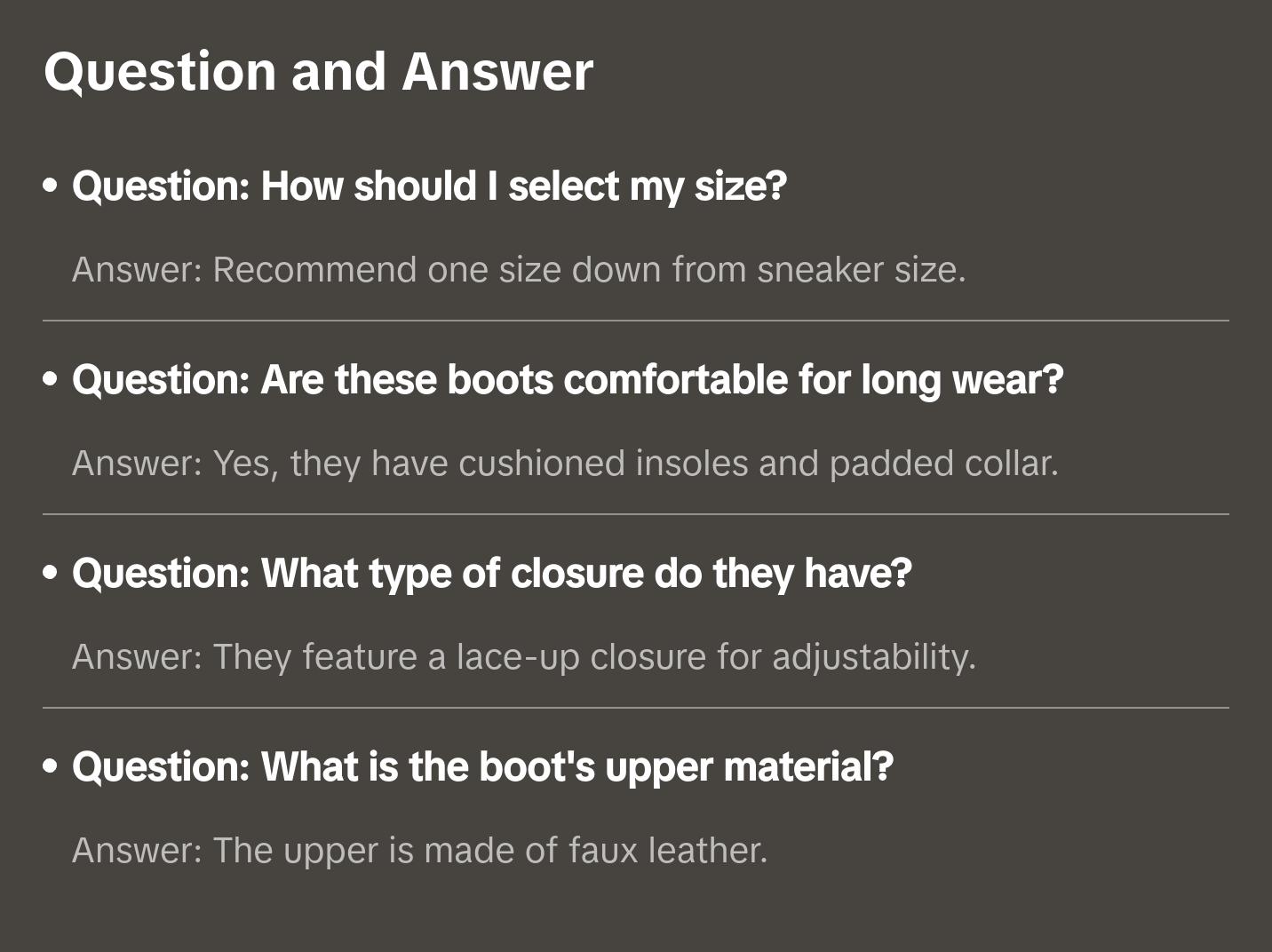
Task: Click the answer starting "They feature"
Action: 524,657
